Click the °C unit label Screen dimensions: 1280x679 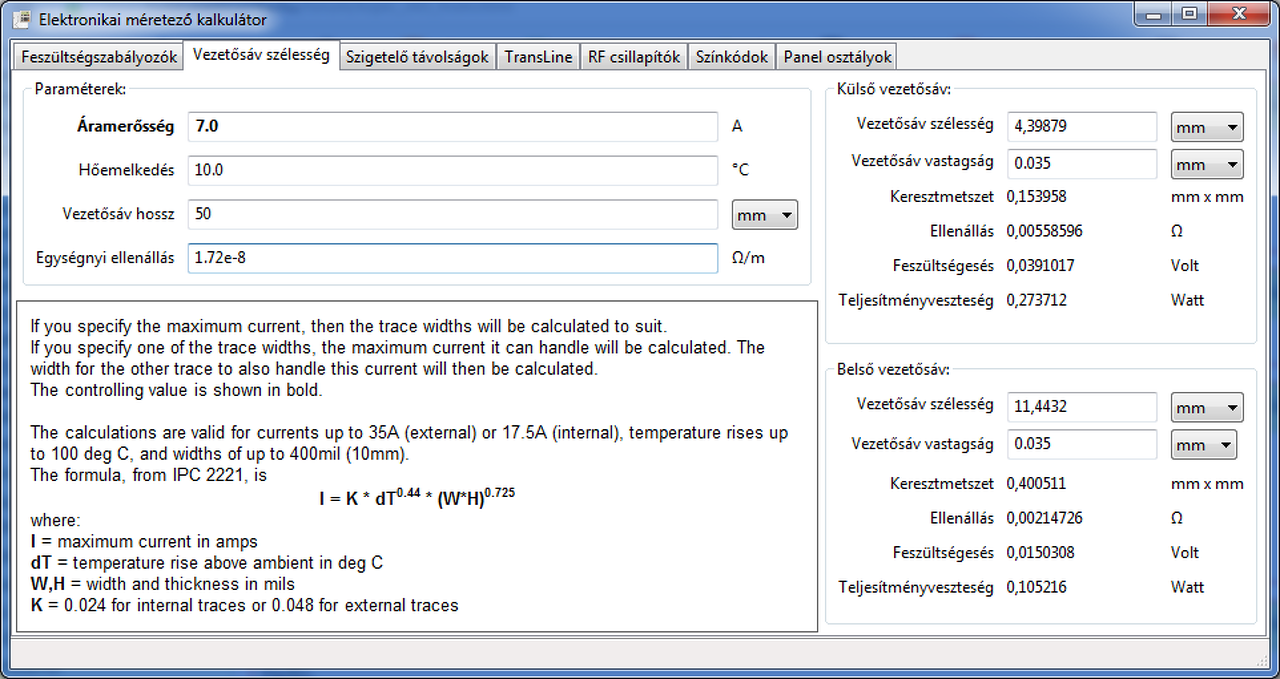pyautogui.click(x=740, y=170)
